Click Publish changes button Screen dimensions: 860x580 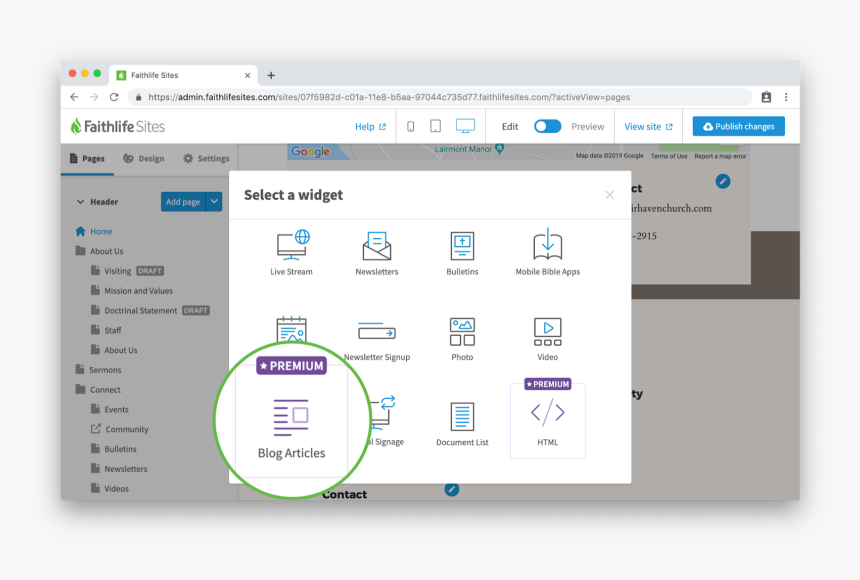(738, 126)
